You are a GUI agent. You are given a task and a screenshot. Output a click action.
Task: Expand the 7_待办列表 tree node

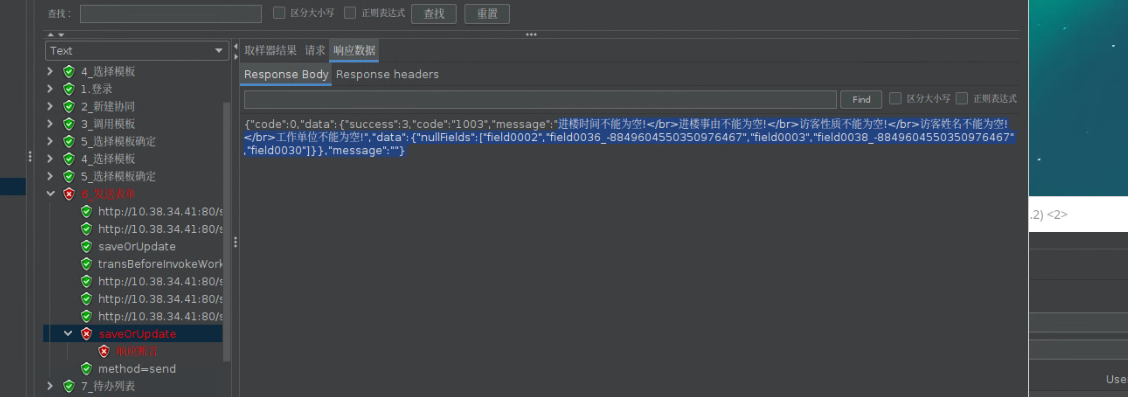[x=50, y=386]
